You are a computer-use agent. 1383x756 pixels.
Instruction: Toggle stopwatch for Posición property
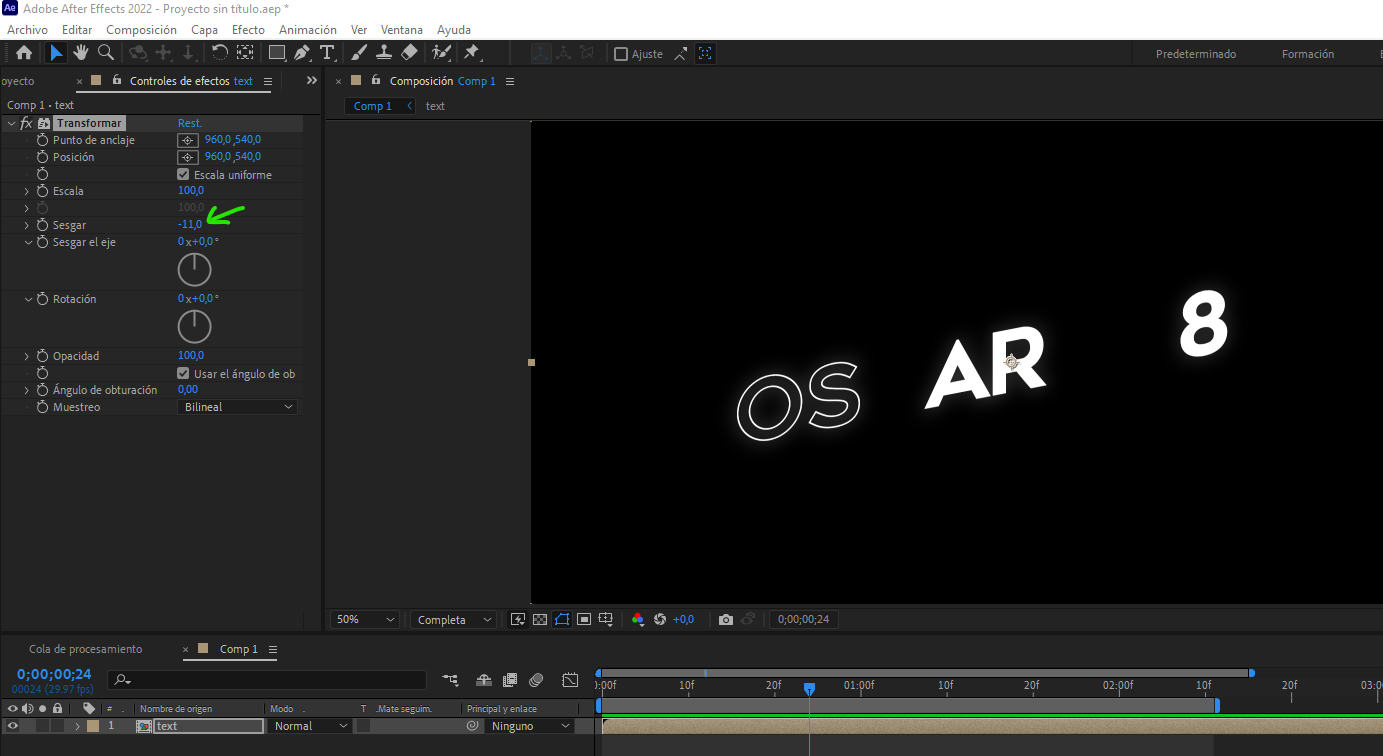(42, 157)
